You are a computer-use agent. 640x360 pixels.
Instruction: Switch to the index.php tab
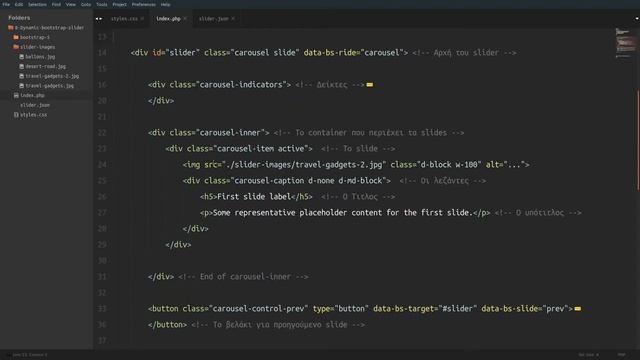[168, 19]
